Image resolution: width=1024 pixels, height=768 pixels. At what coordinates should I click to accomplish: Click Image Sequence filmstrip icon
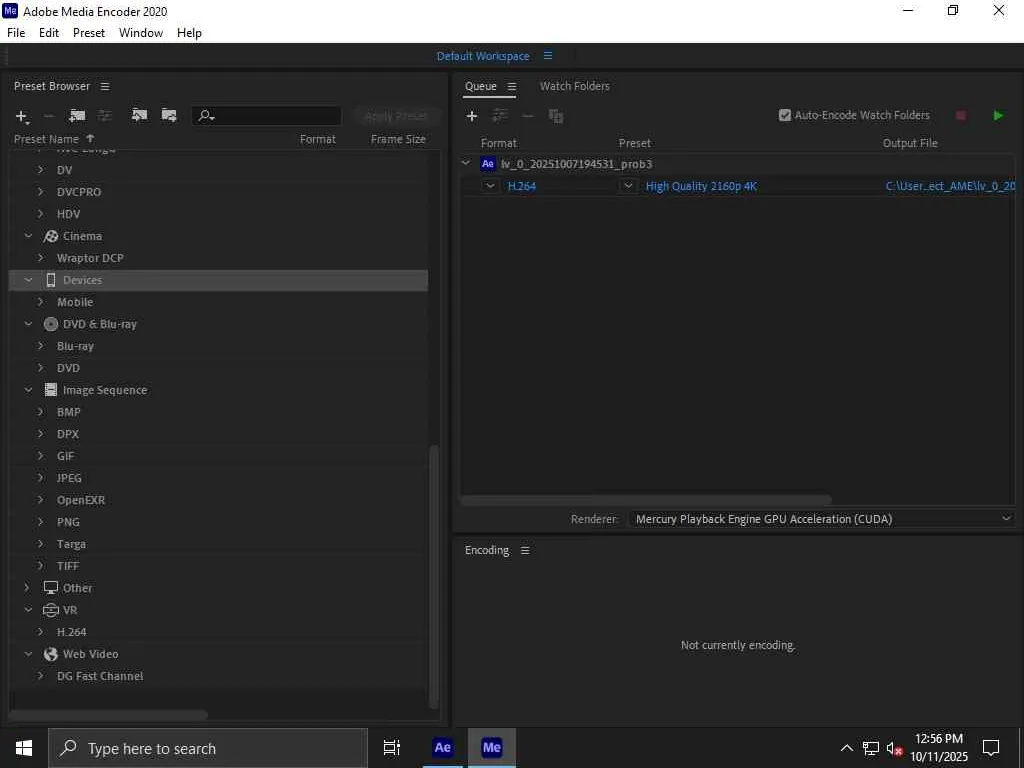click(51, 390)
